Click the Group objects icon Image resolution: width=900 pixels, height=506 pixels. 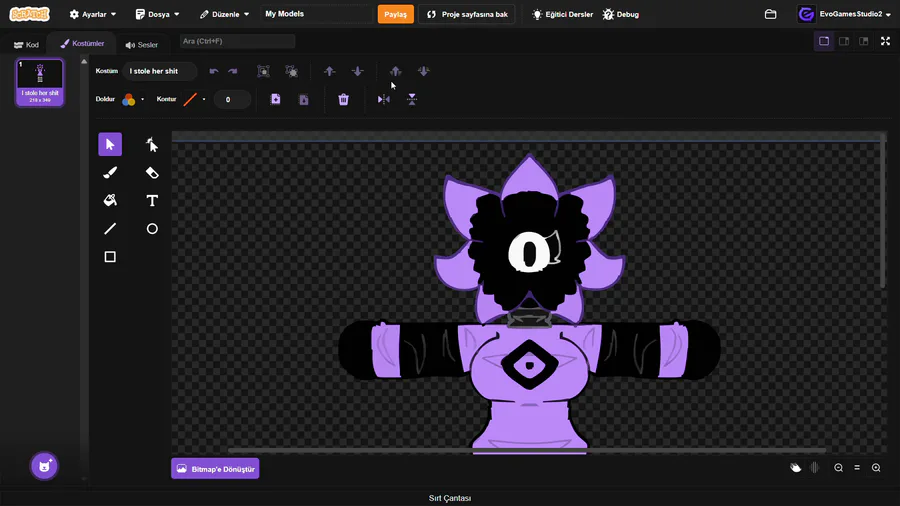(263, 71)
